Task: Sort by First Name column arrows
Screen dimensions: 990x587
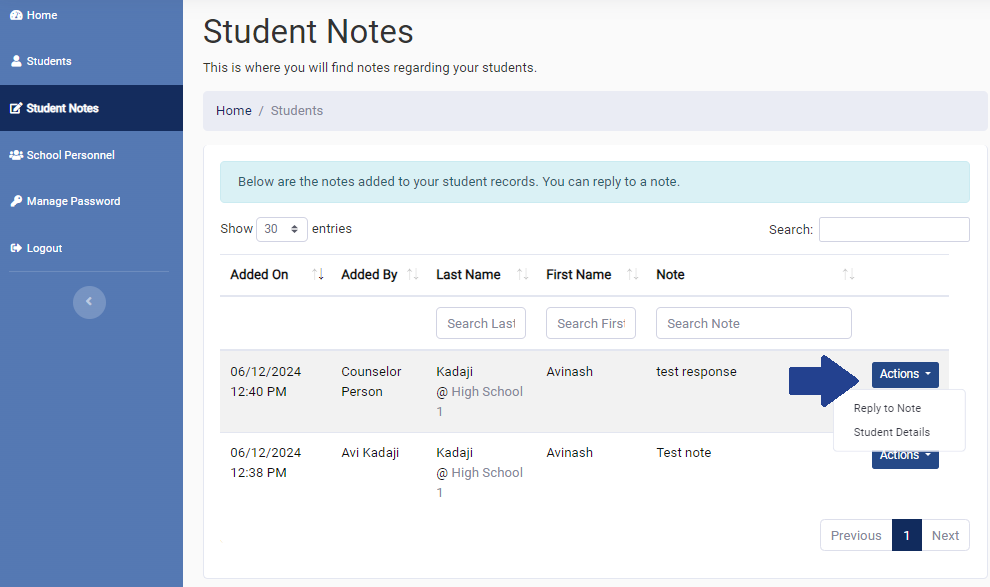Action: tap(632, 274)
